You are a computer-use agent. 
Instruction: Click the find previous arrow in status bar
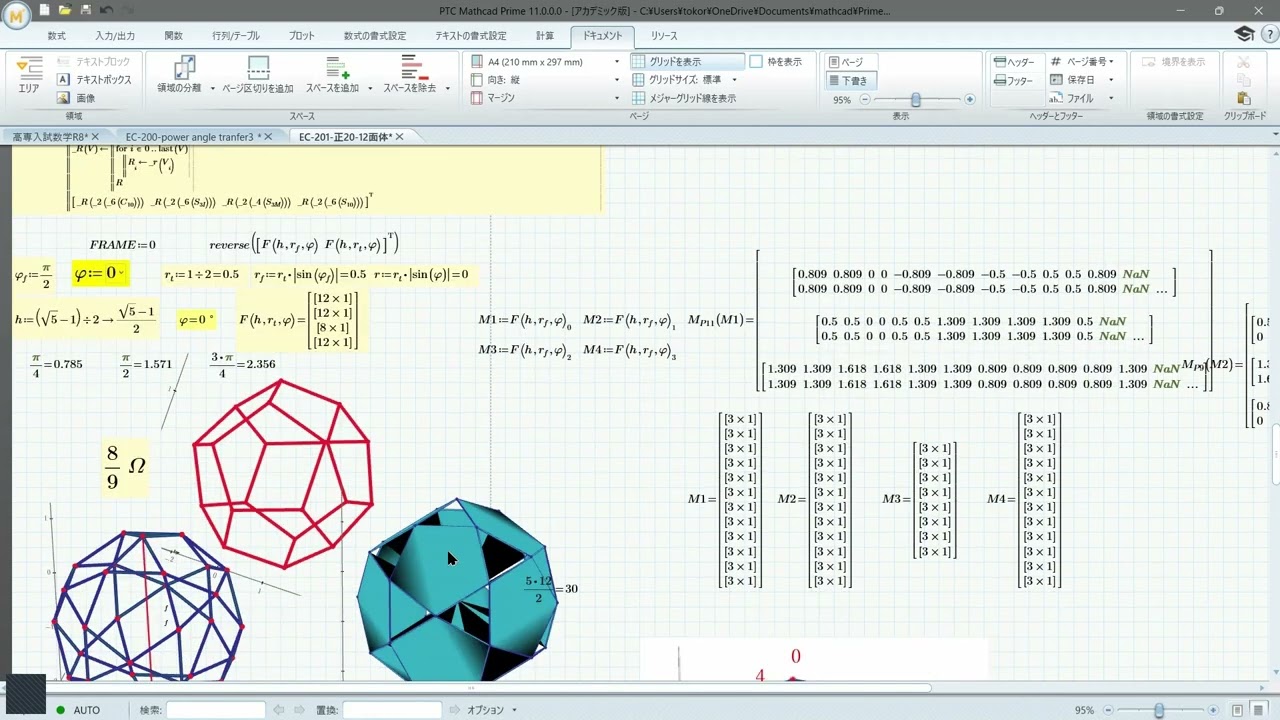point(281,710)
